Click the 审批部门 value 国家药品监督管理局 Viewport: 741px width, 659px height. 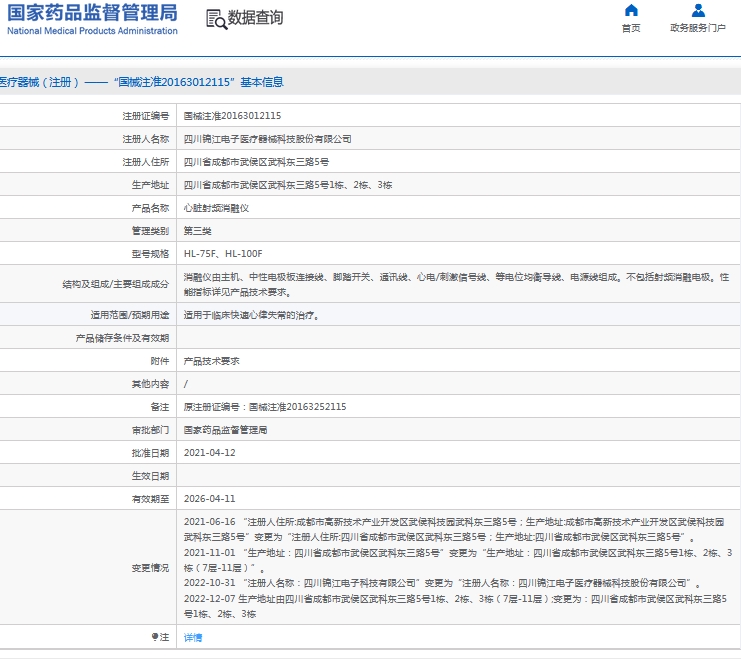(225, 430)
